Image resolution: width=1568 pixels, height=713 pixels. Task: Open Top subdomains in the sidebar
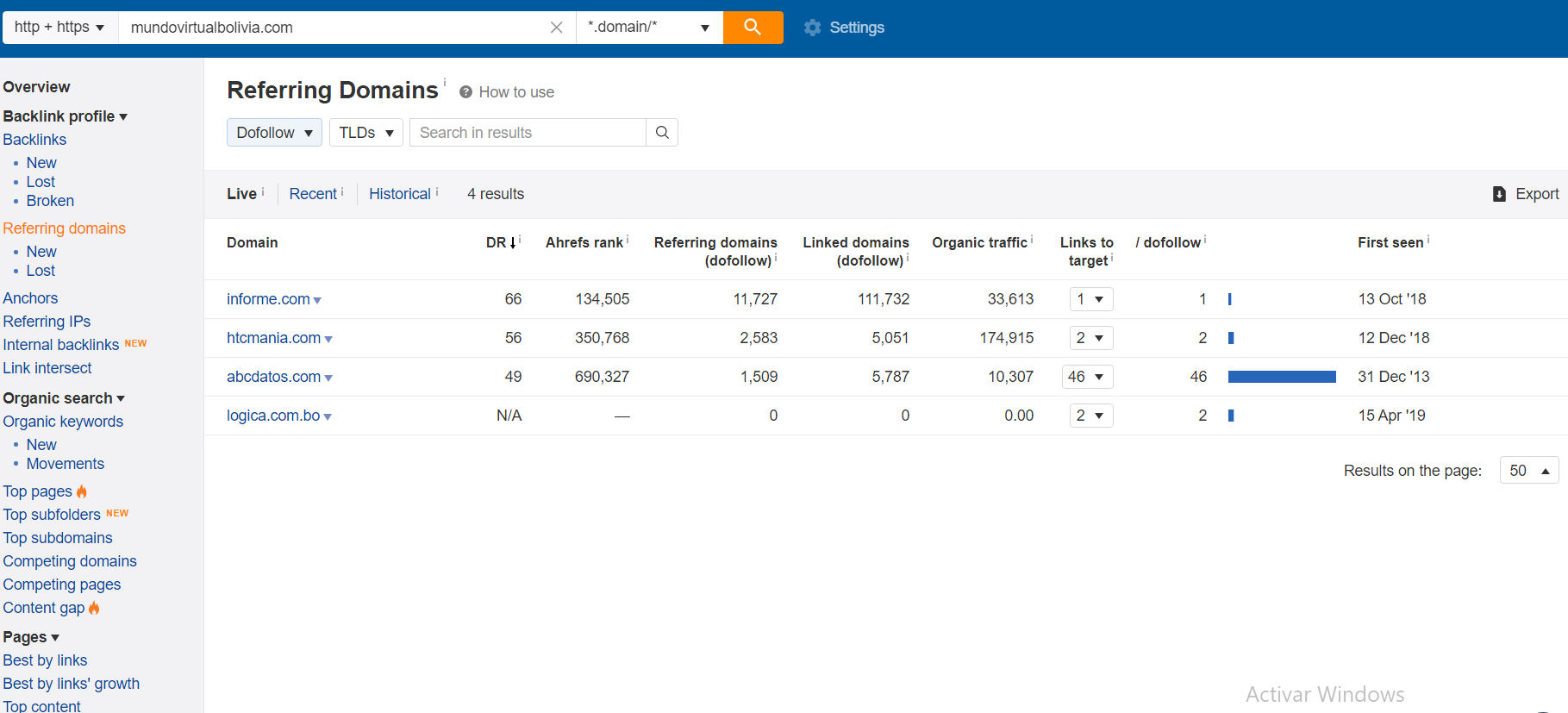tap(58, 538)
